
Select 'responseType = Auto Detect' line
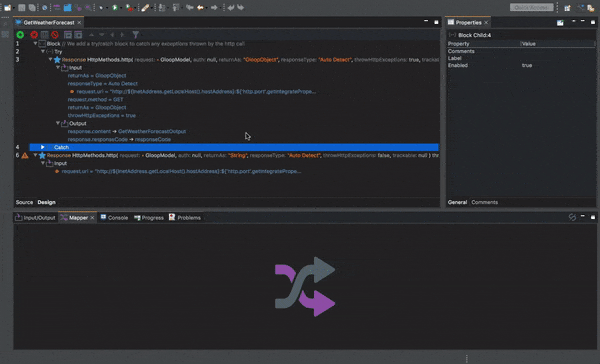(103, 83)
